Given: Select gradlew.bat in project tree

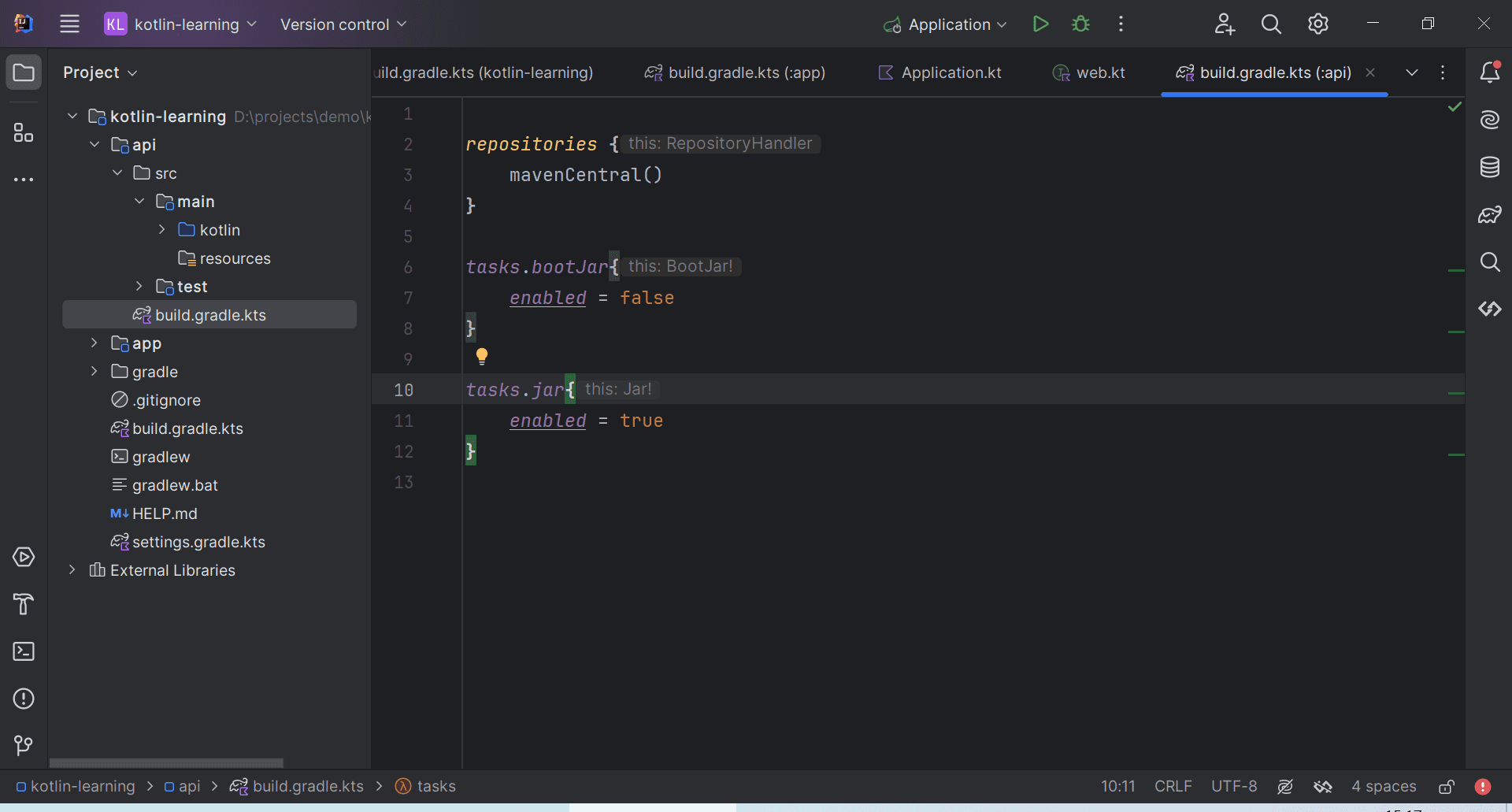Looking at the screenshot, I should click(165, 485).
